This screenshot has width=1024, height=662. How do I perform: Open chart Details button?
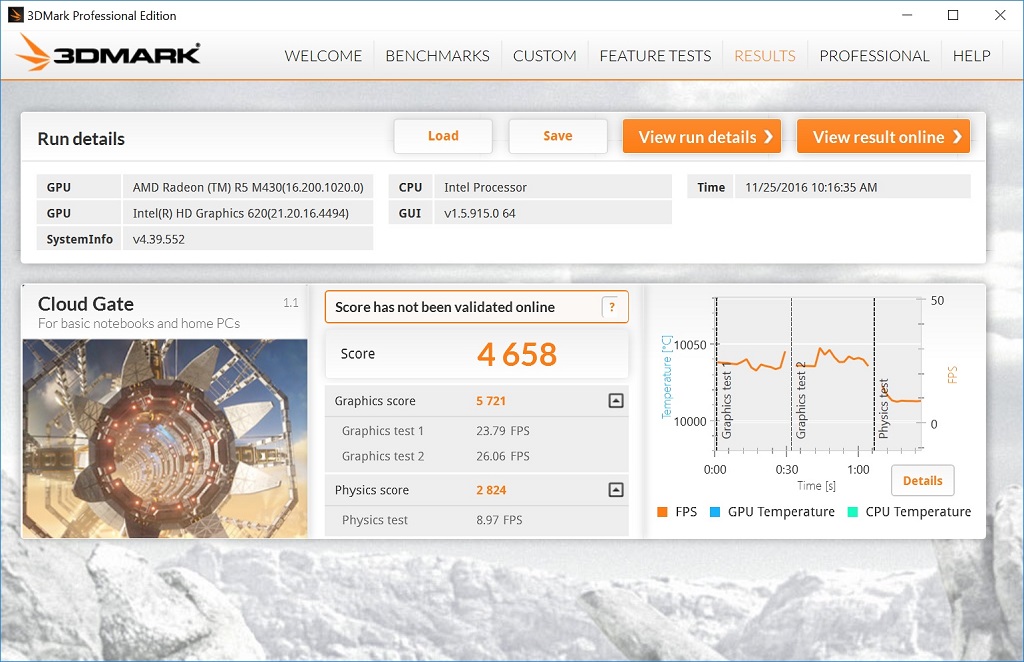[x=922, y=481]
